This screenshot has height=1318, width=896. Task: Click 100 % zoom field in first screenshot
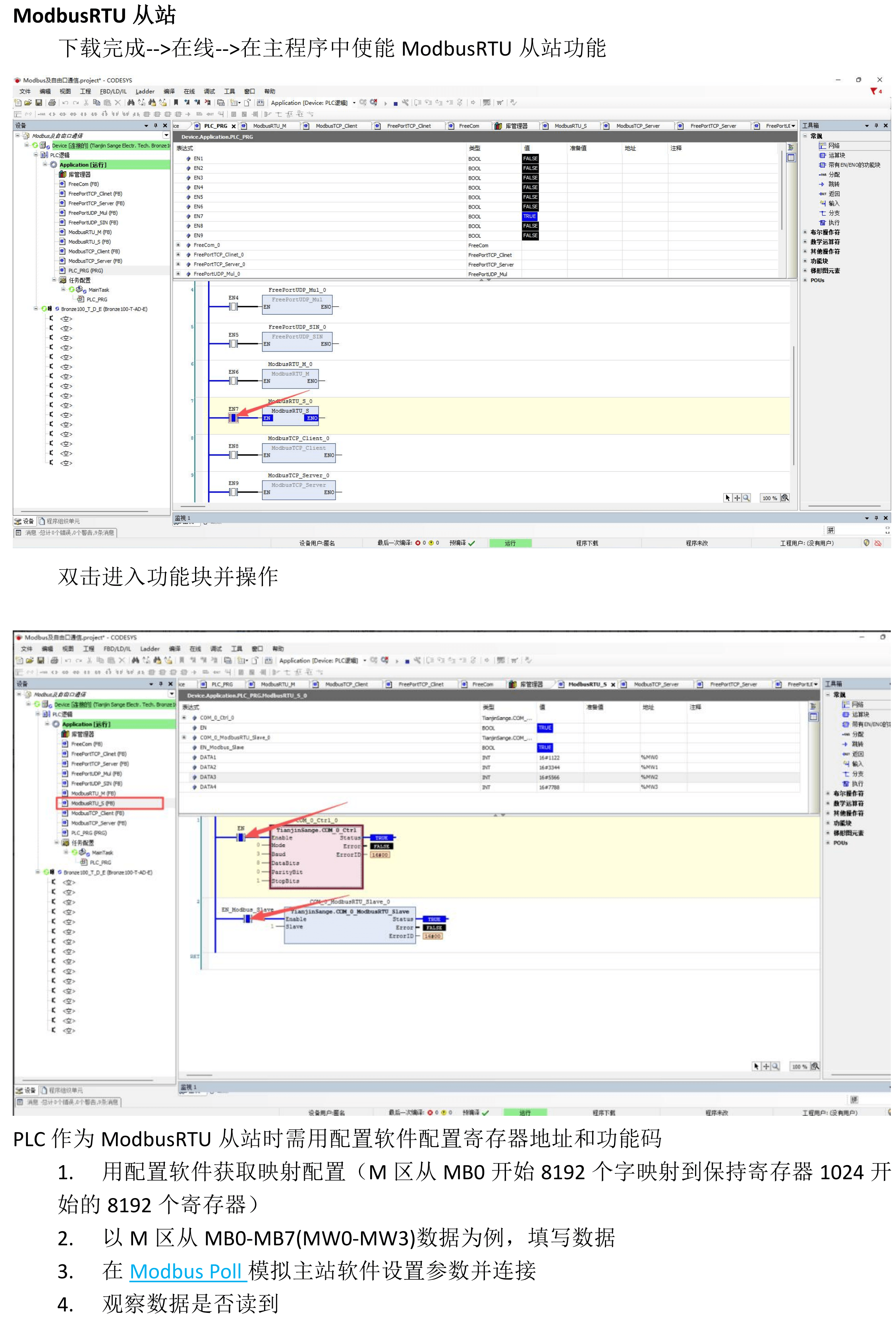tap(770, 498)
